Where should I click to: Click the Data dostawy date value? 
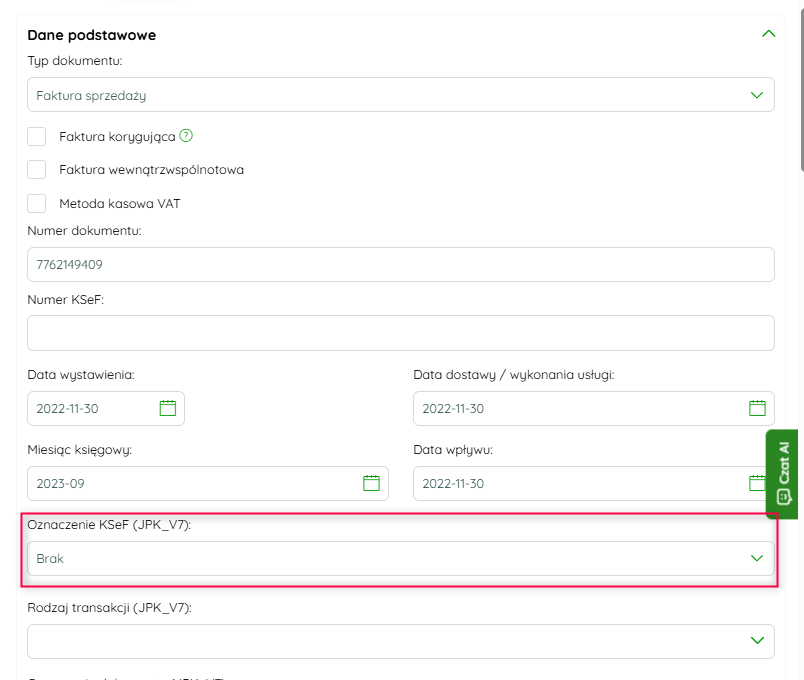pyautogui.click(x=453, y=409)
